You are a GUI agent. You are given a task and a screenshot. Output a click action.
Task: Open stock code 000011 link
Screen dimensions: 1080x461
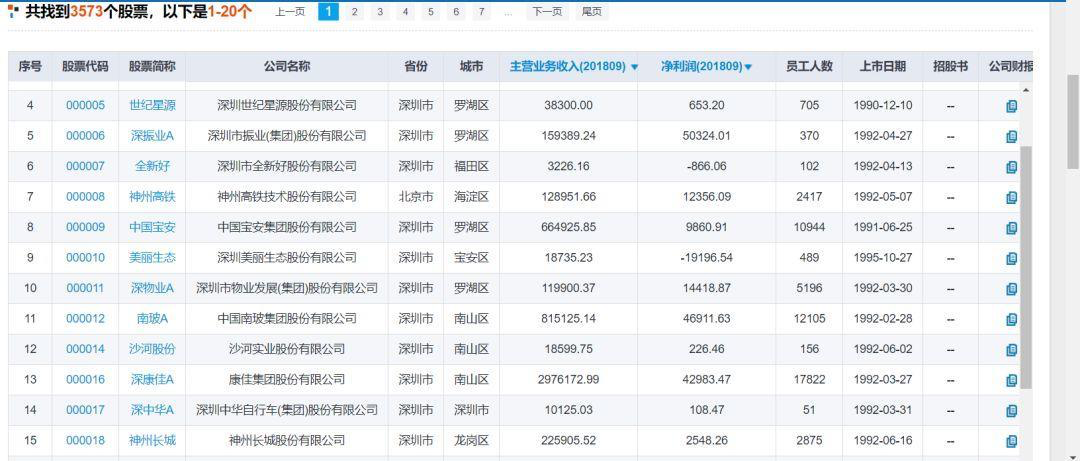pyautogui.click(x=85, y=288)
